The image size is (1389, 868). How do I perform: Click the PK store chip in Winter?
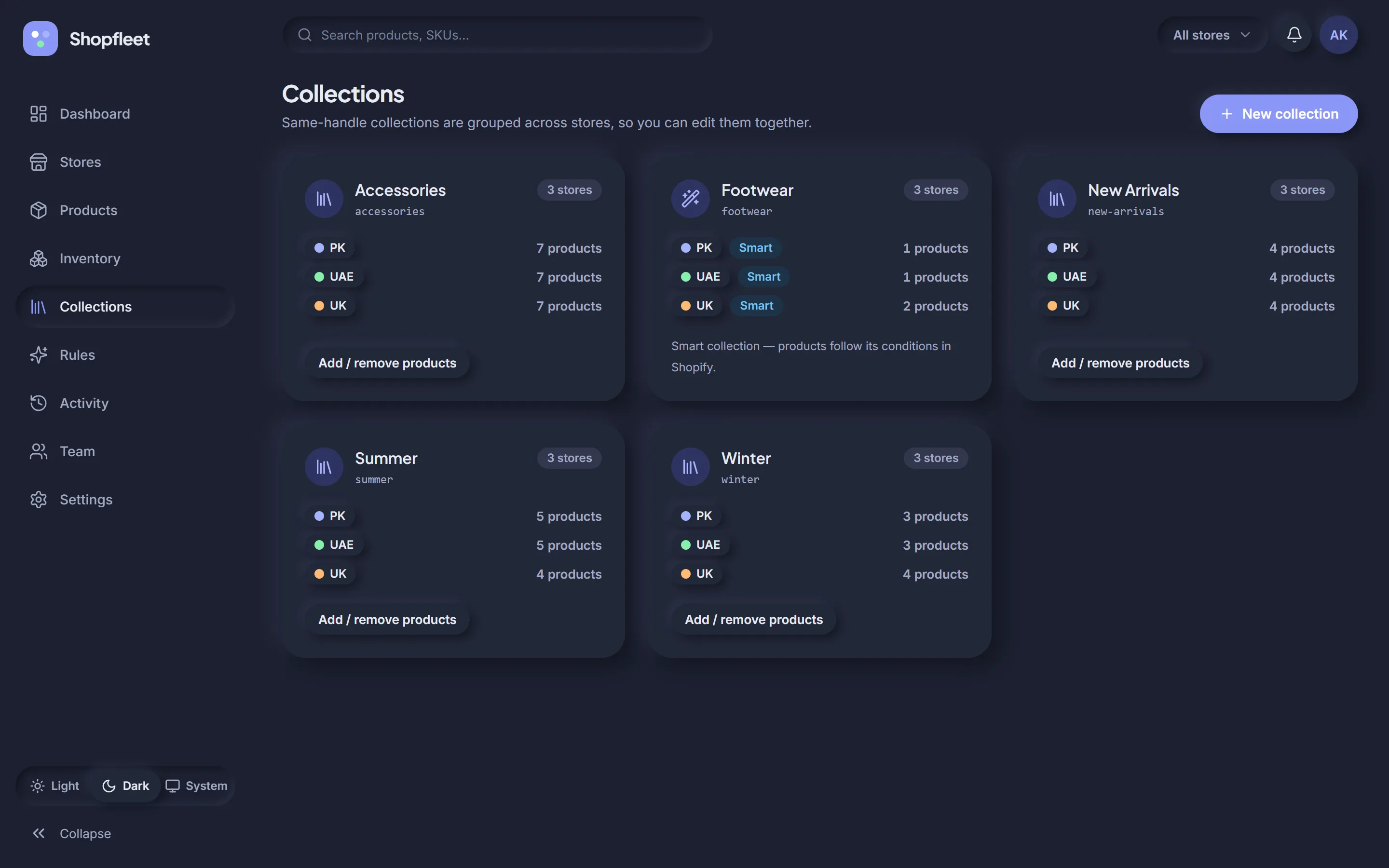tap(697, 516)
